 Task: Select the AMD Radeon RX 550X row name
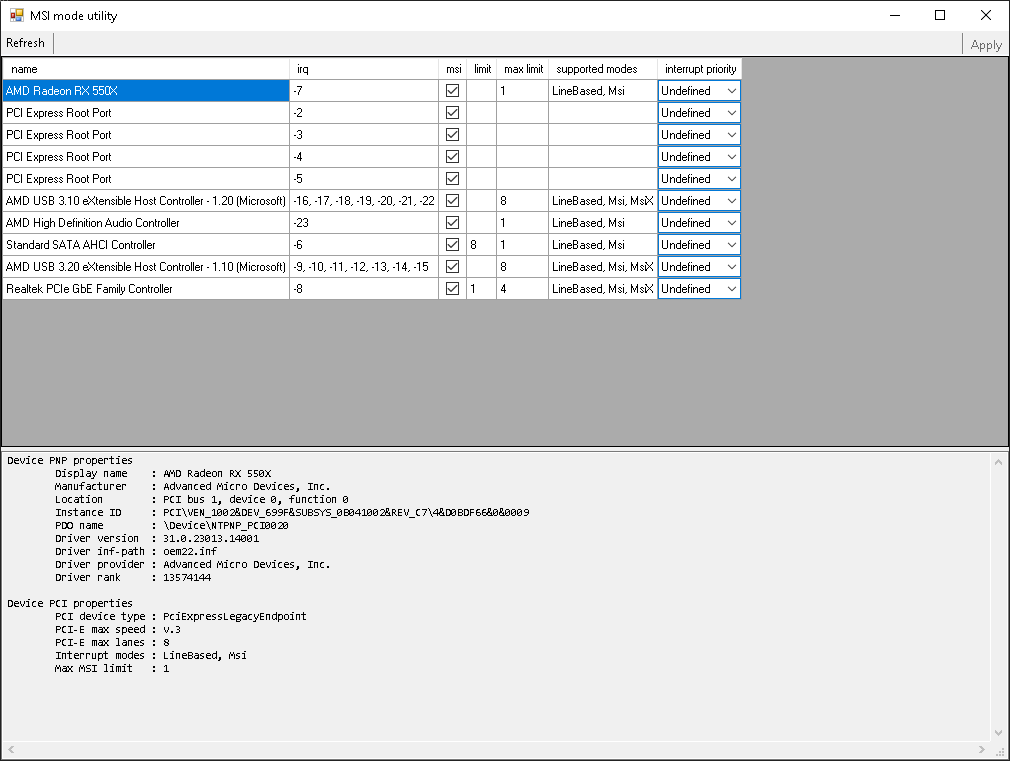tap(146, 91)
